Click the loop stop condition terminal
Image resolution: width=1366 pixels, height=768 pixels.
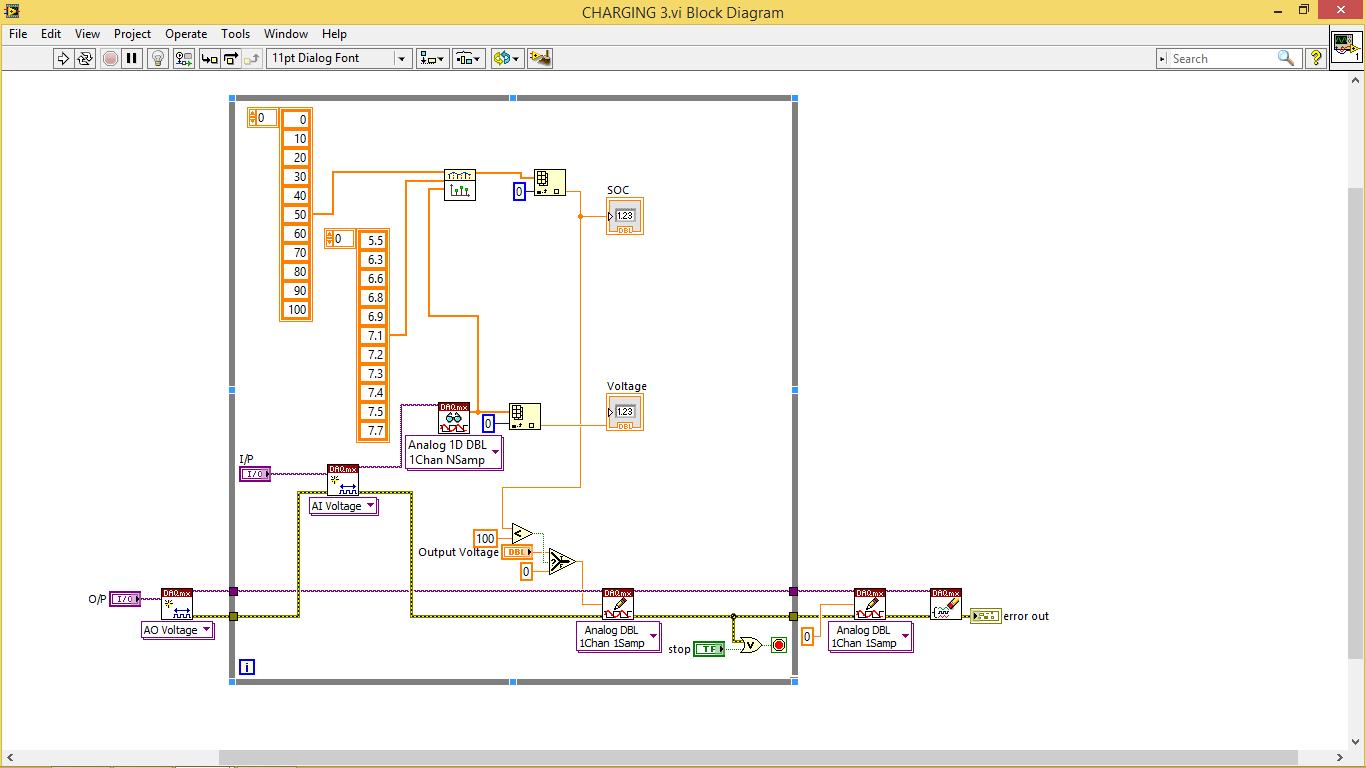779,645
